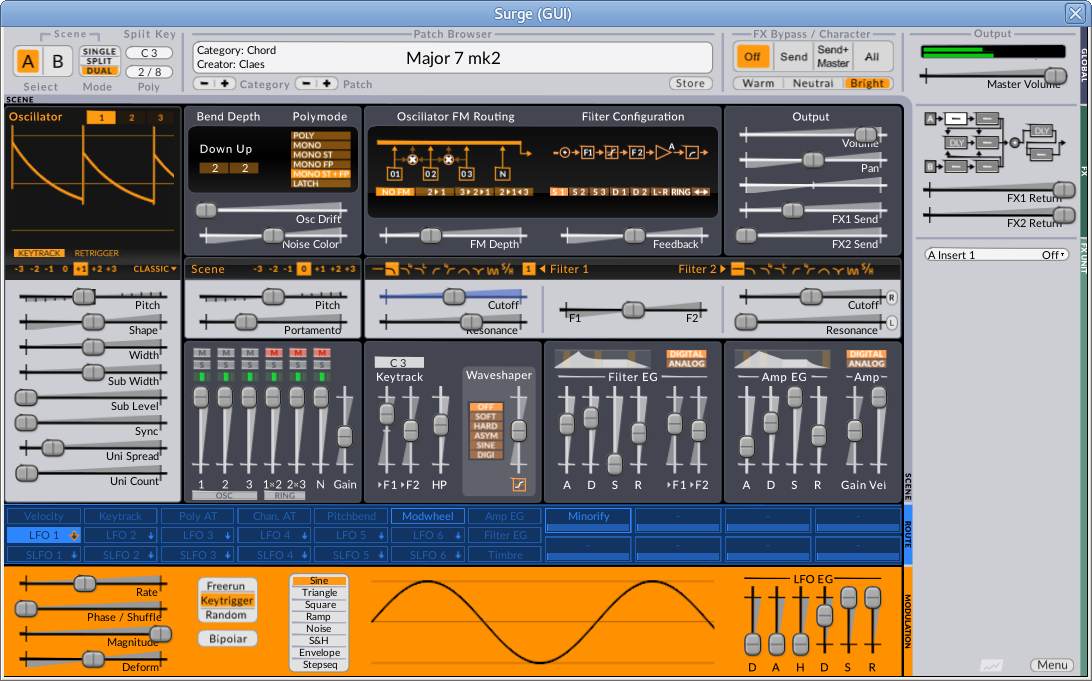Open the SLFO 1 arrow menu
The image size is (1092, 681).
74,555
